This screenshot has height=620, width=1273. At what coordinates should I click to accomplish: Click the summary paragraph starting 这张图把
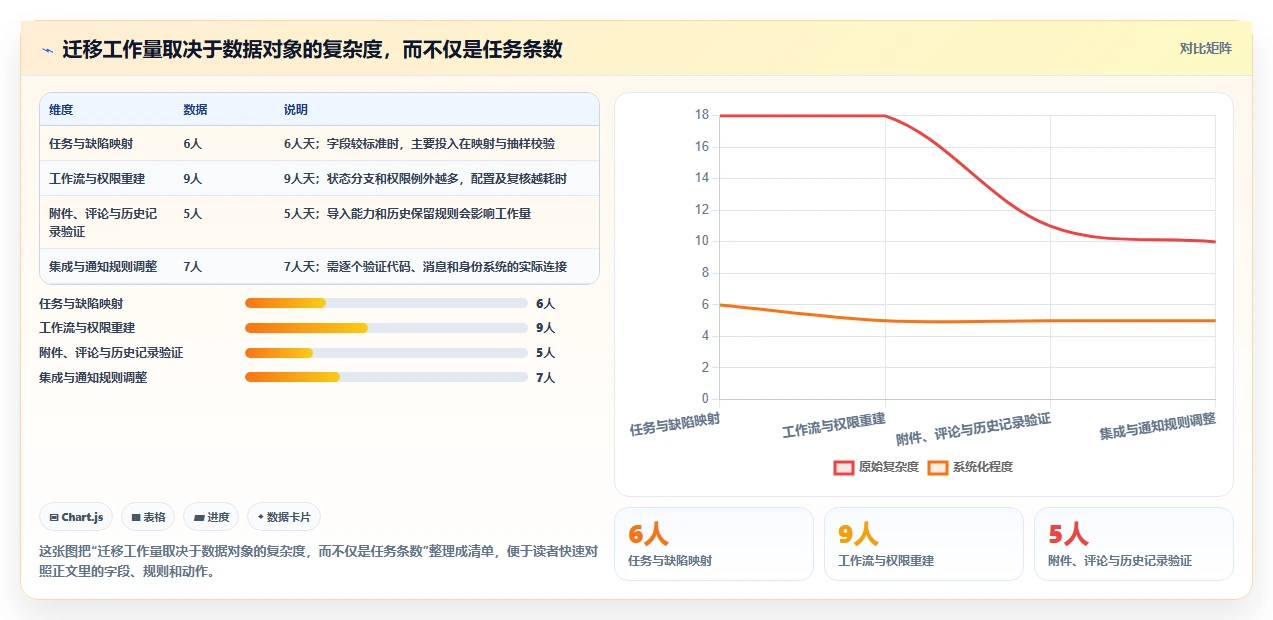pos(318,561)
